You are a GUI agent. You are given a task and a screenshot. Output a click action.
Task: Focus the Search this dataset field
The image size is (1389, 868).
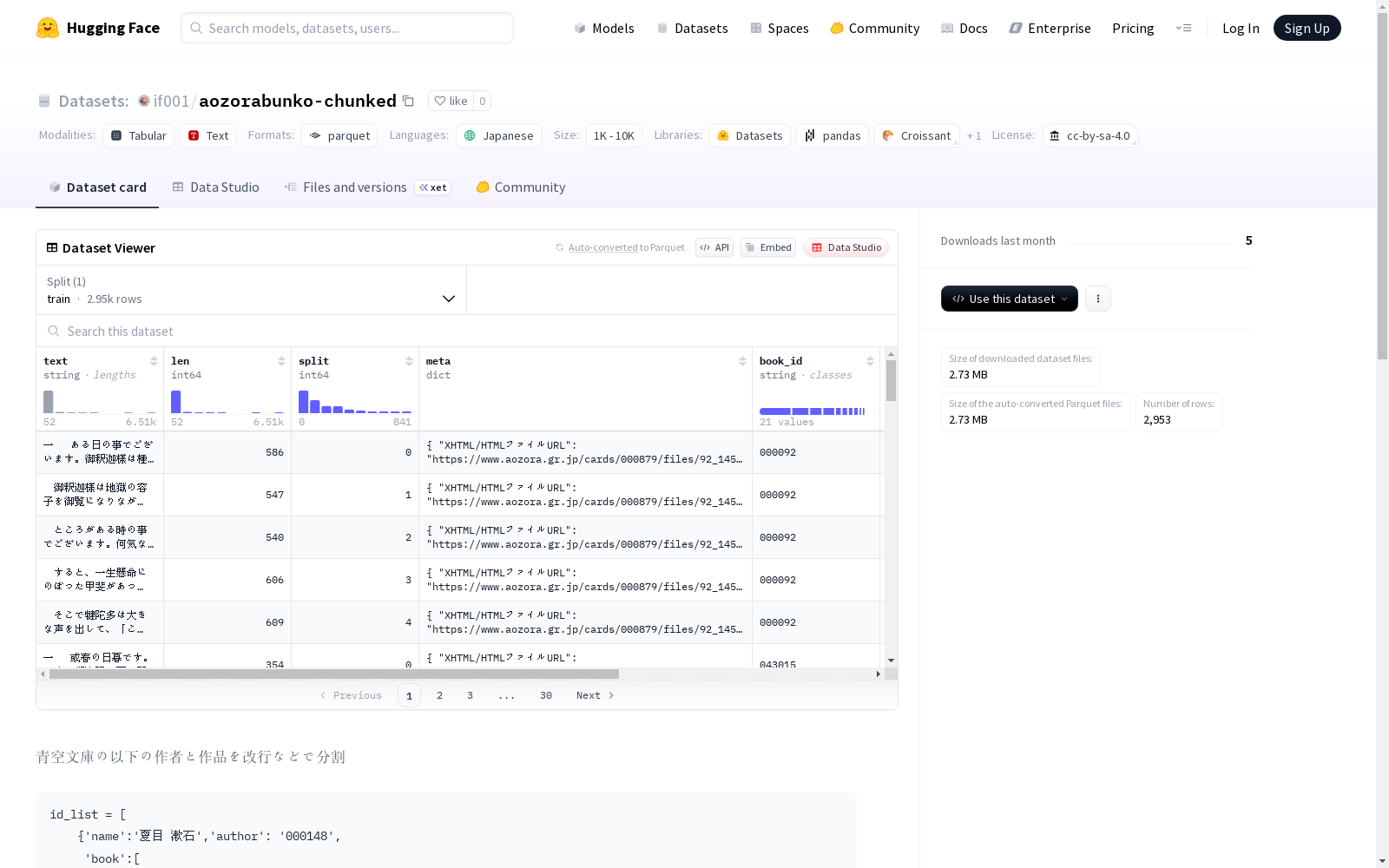click(x=467, y=332)
